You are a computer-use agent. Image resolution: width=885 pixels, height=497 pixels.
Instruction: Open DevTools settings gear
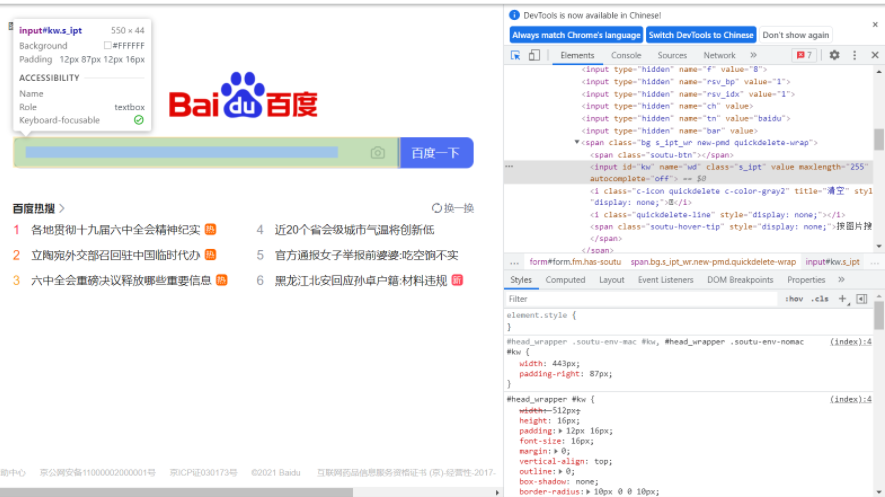834,55
